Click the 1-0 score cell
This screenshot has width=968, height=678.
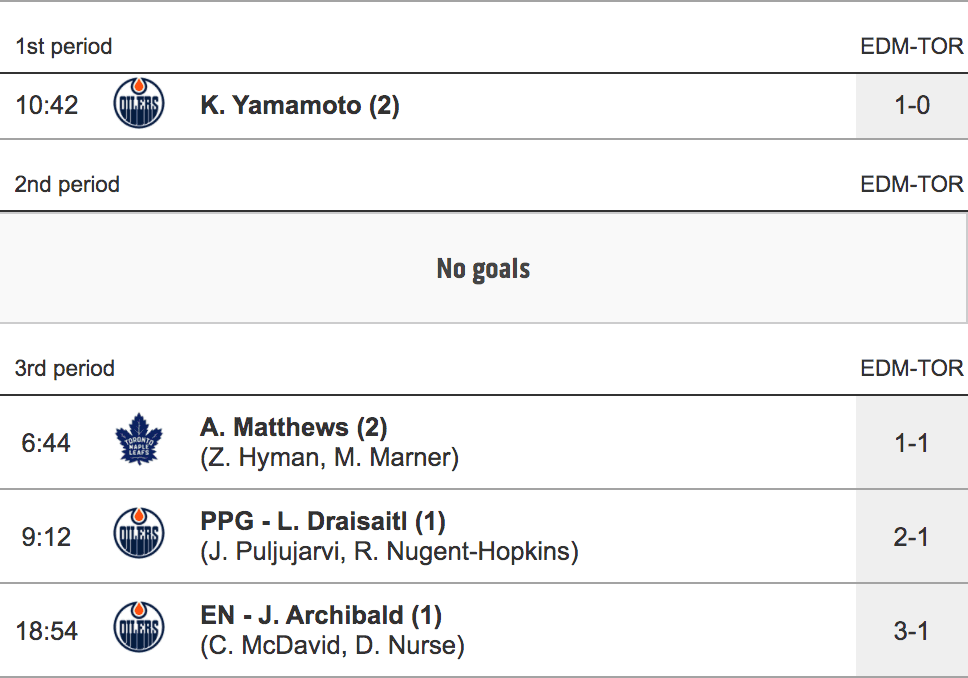pos(911,105)
